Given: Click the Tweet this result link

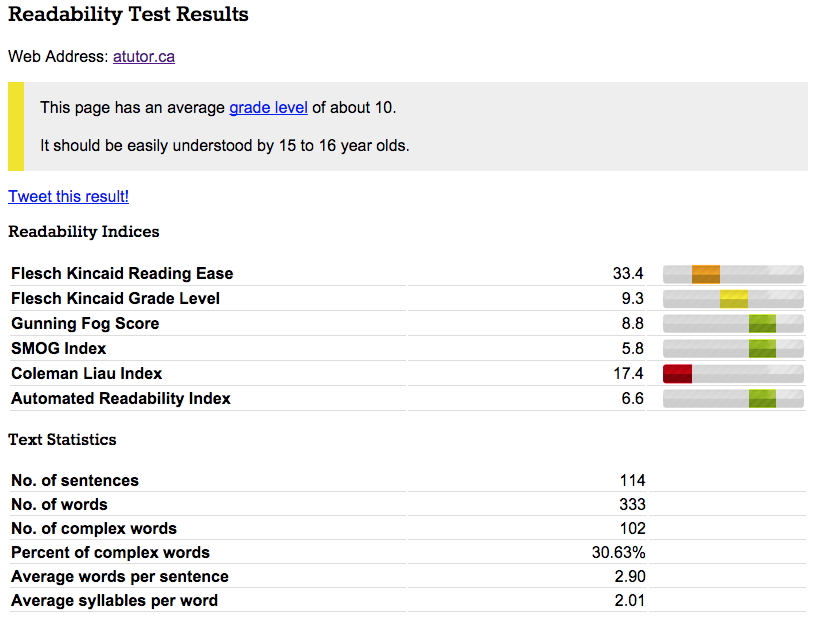Looking at the screenshot, I should (68, 196).
